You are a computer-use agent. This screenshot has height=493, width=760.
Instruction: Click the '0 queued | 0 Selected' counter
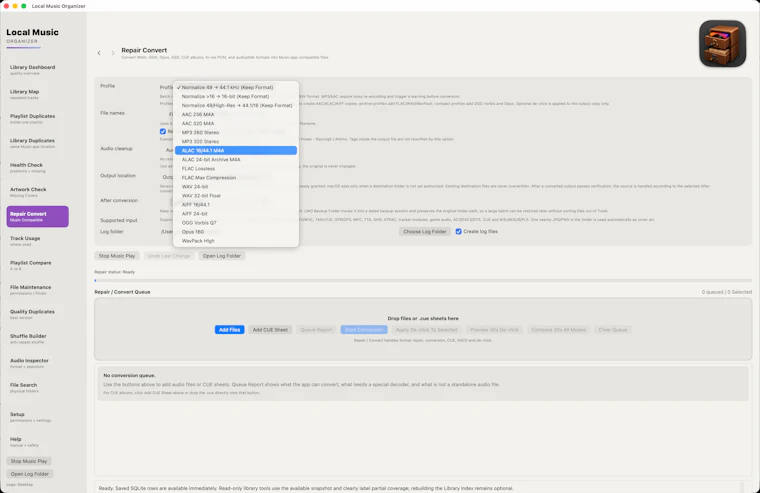[727, 292]
